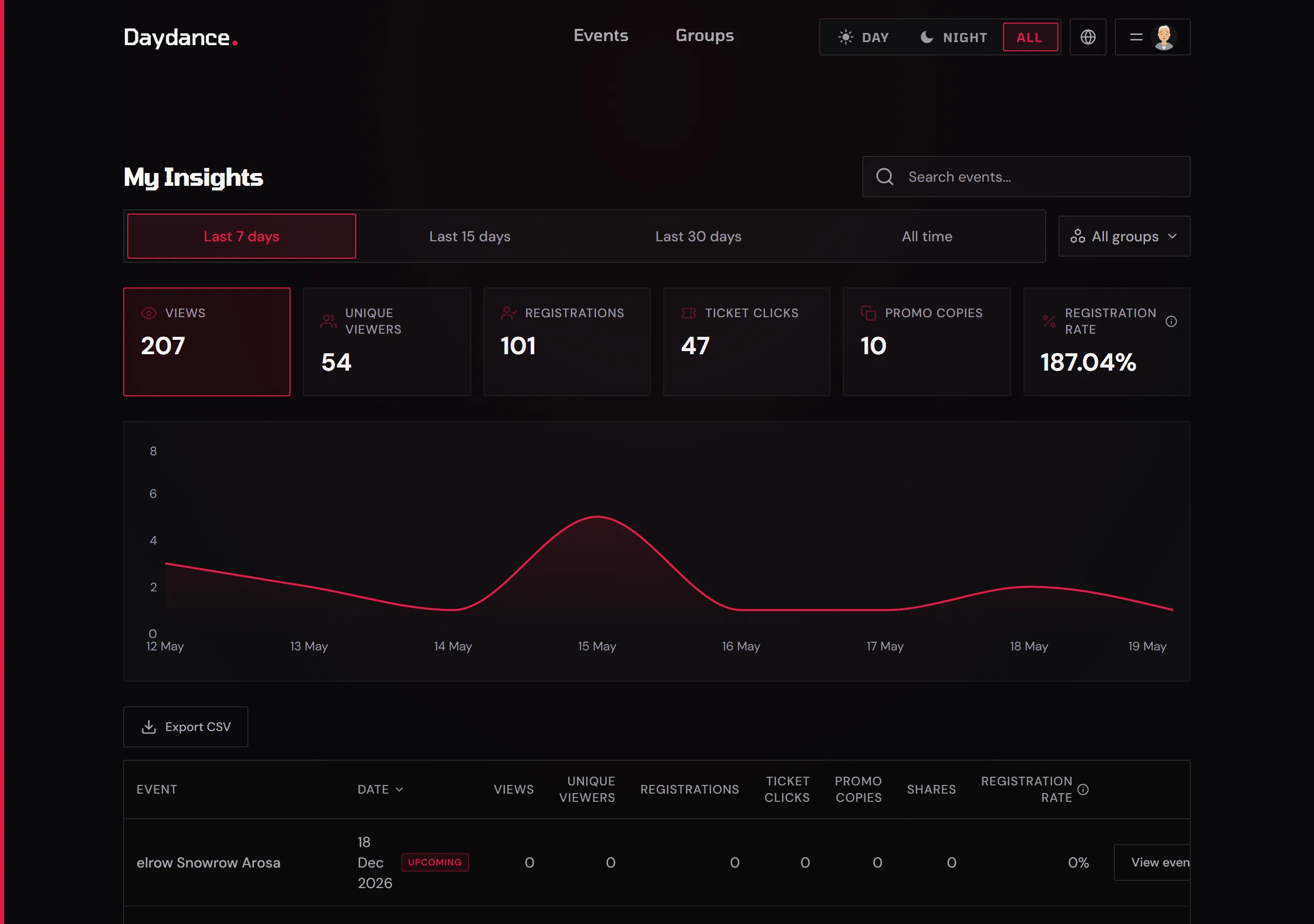Open the globe language selector
Image resolution: width=1314 pixels, height=924 pixels.
(x=1087, y=37)
